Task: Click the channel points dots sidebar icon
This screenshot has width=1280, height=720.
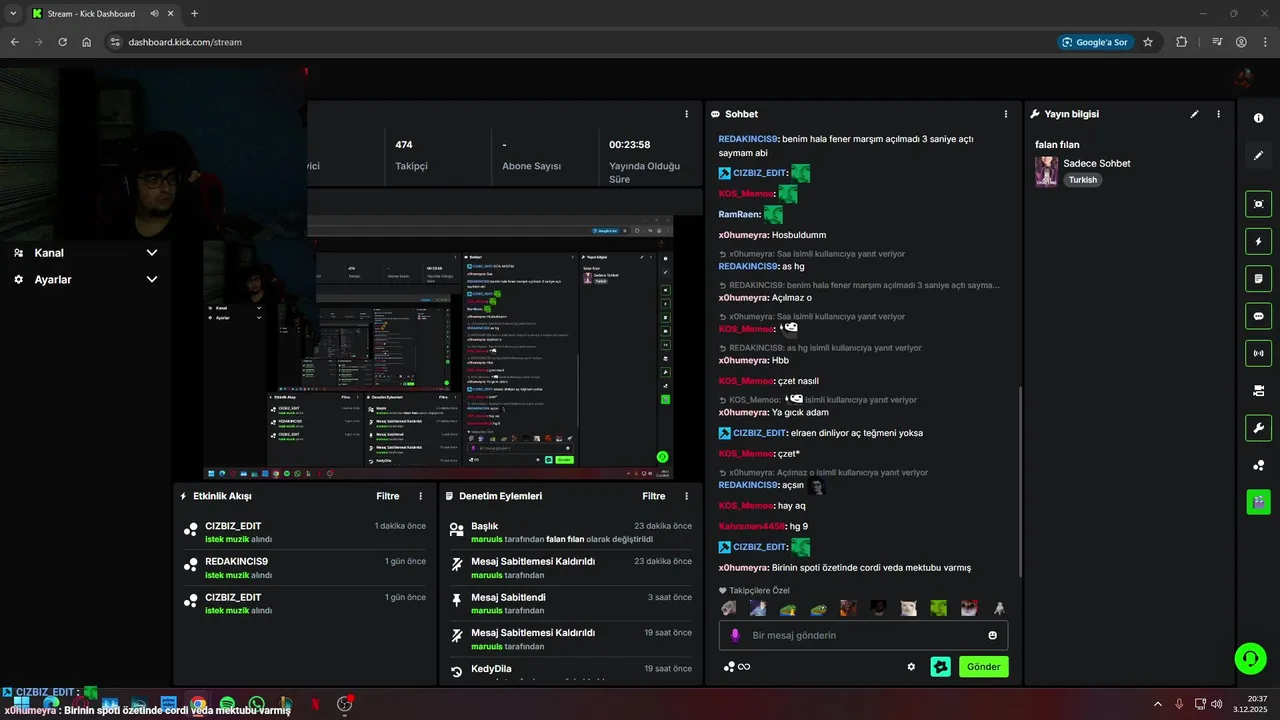Action: pos(1258,465)
